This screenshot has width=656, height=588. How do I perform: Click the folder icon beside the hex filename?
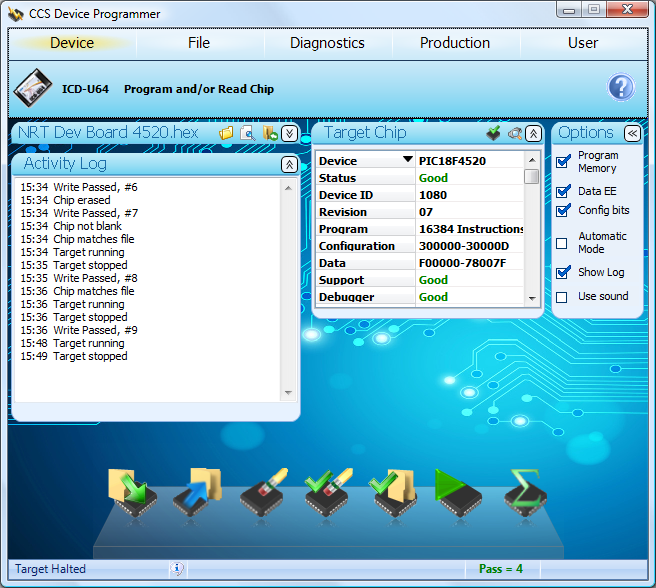(x=227, y=133)
